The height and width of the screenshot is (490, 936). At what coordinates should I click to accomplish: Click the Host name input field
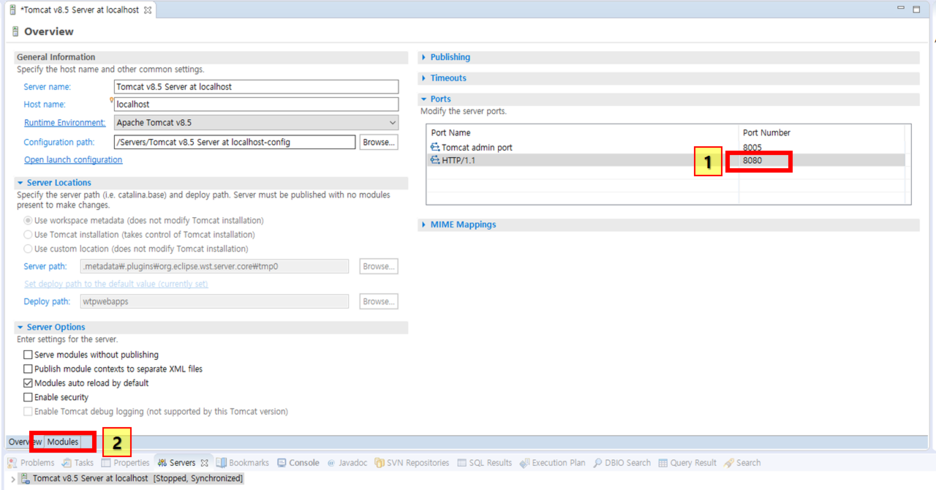[x=256, y=104]
